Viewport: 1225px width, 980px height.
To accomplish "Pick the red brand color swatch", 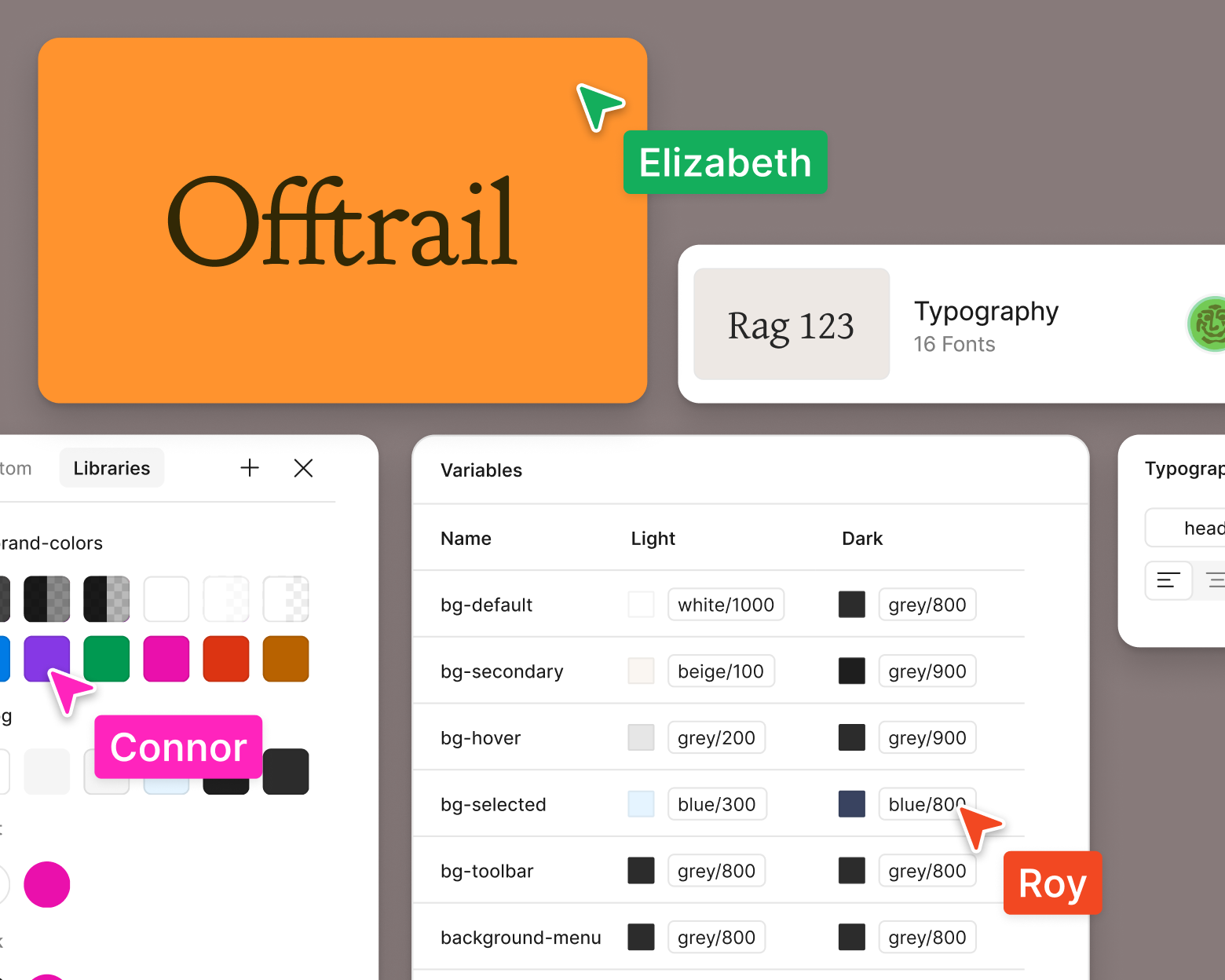I will tap(226, 659).
